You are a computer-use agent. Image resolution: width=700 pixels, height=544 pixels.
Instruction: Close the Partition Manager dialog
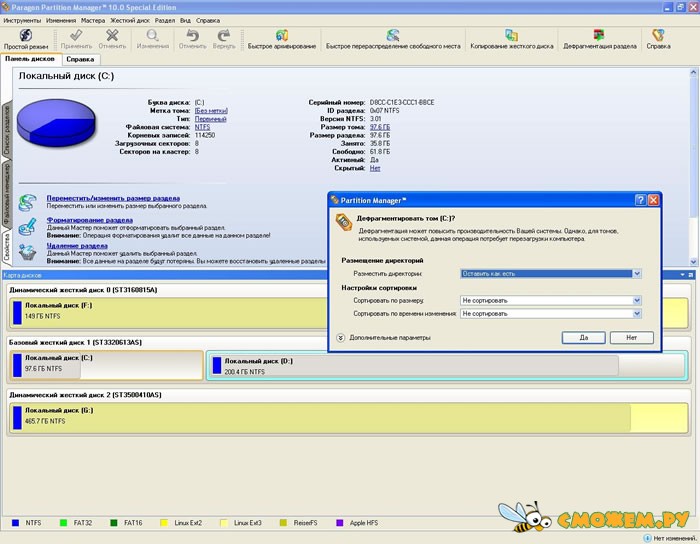click(x=653, y=200)
